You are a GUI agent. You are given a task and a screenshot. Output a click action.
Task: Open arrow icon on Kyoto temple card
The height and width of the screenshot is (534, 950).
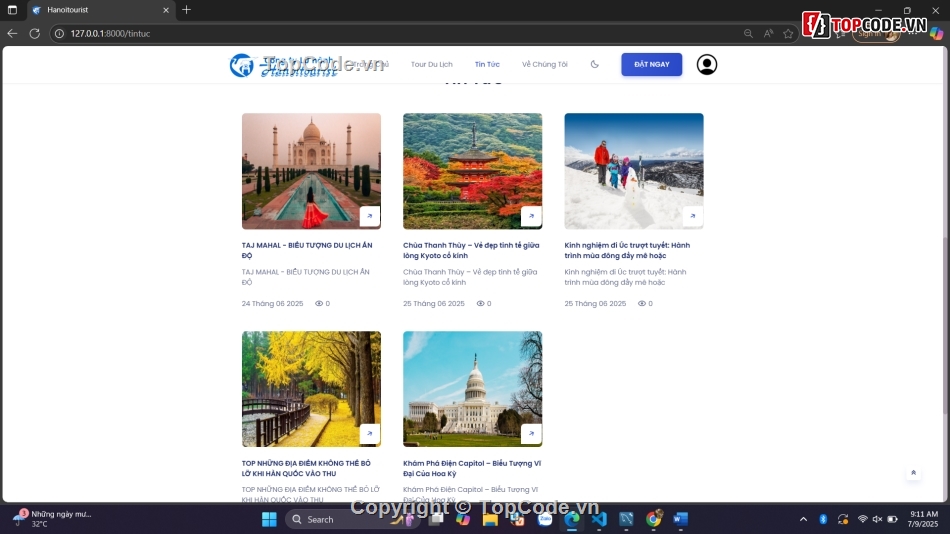tap(531, 216)
